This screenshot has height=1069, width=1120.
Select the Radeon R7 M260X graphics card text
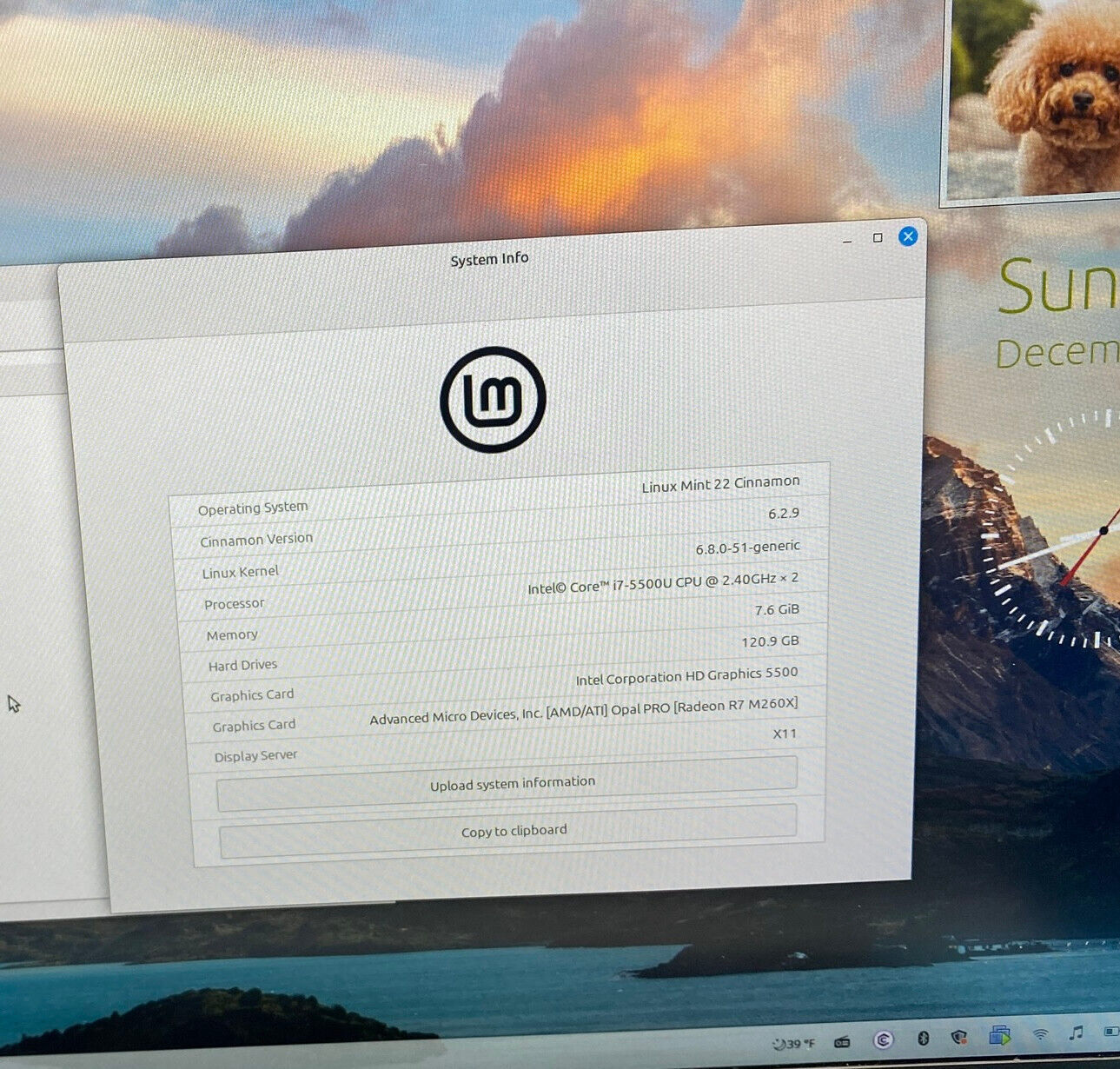(583, 711)
